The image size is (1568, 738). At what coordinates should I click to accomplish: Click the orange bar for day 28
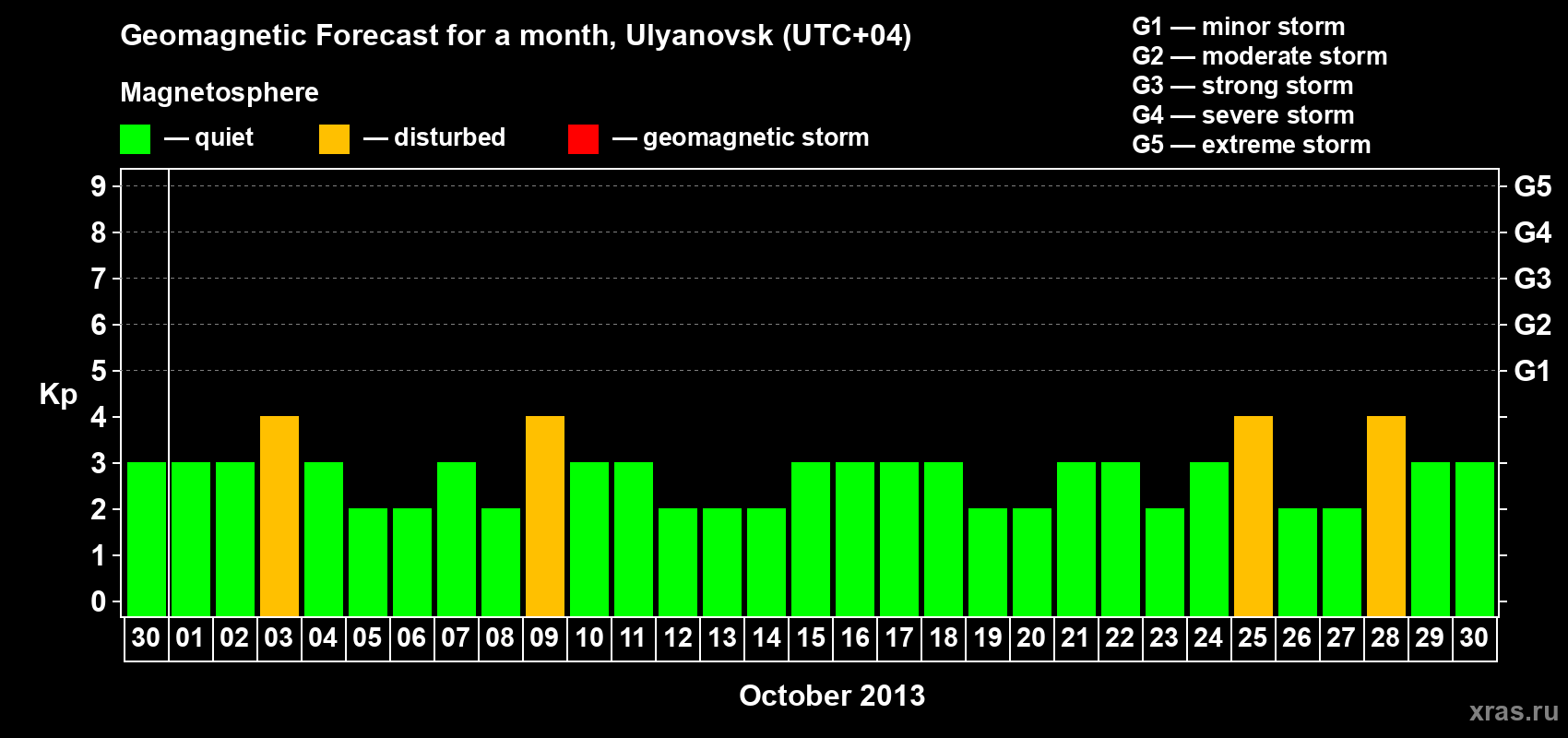tap(1386, 517)
